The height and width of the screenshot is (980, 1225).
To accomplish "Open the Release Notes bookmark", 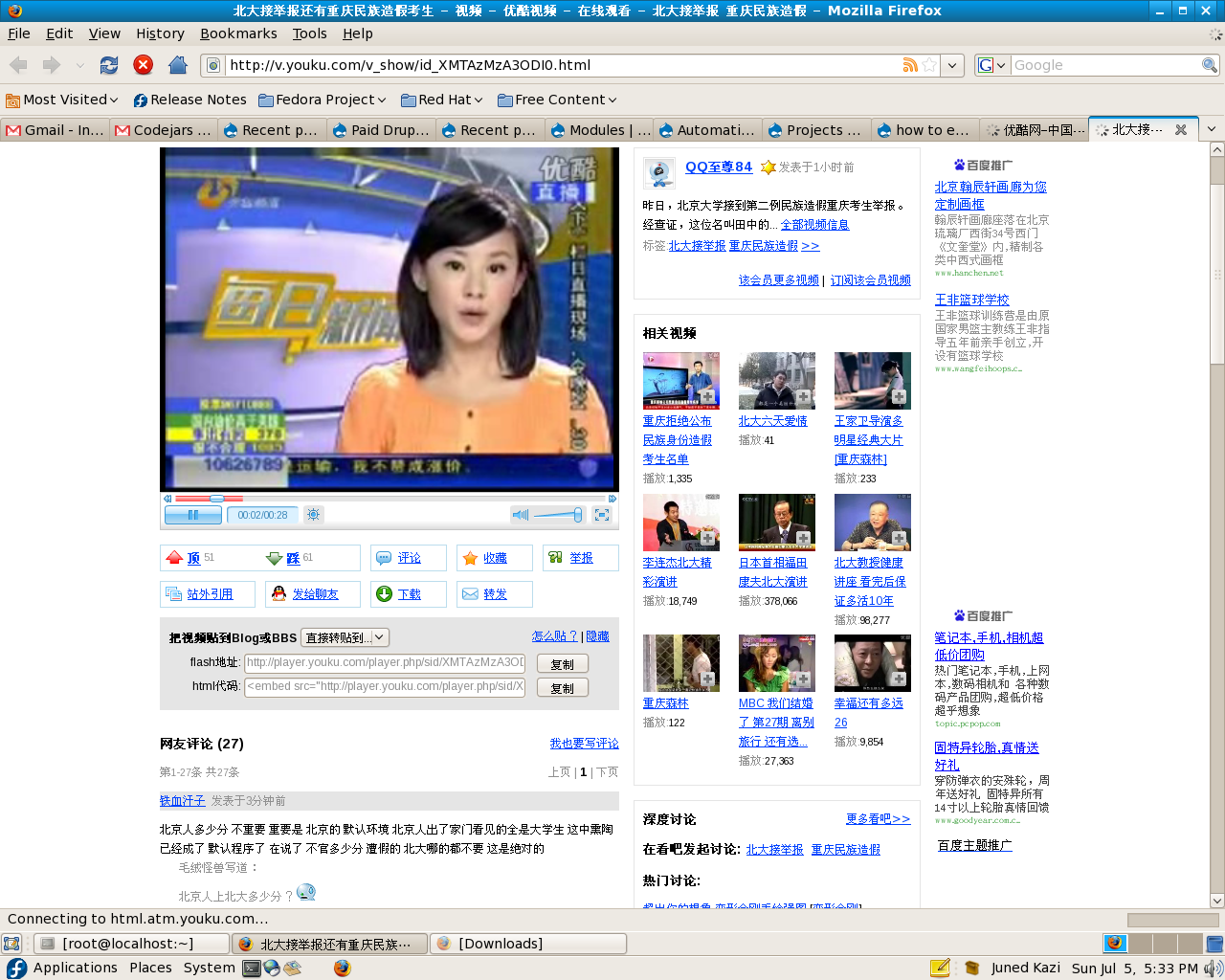I will (189, 100).
